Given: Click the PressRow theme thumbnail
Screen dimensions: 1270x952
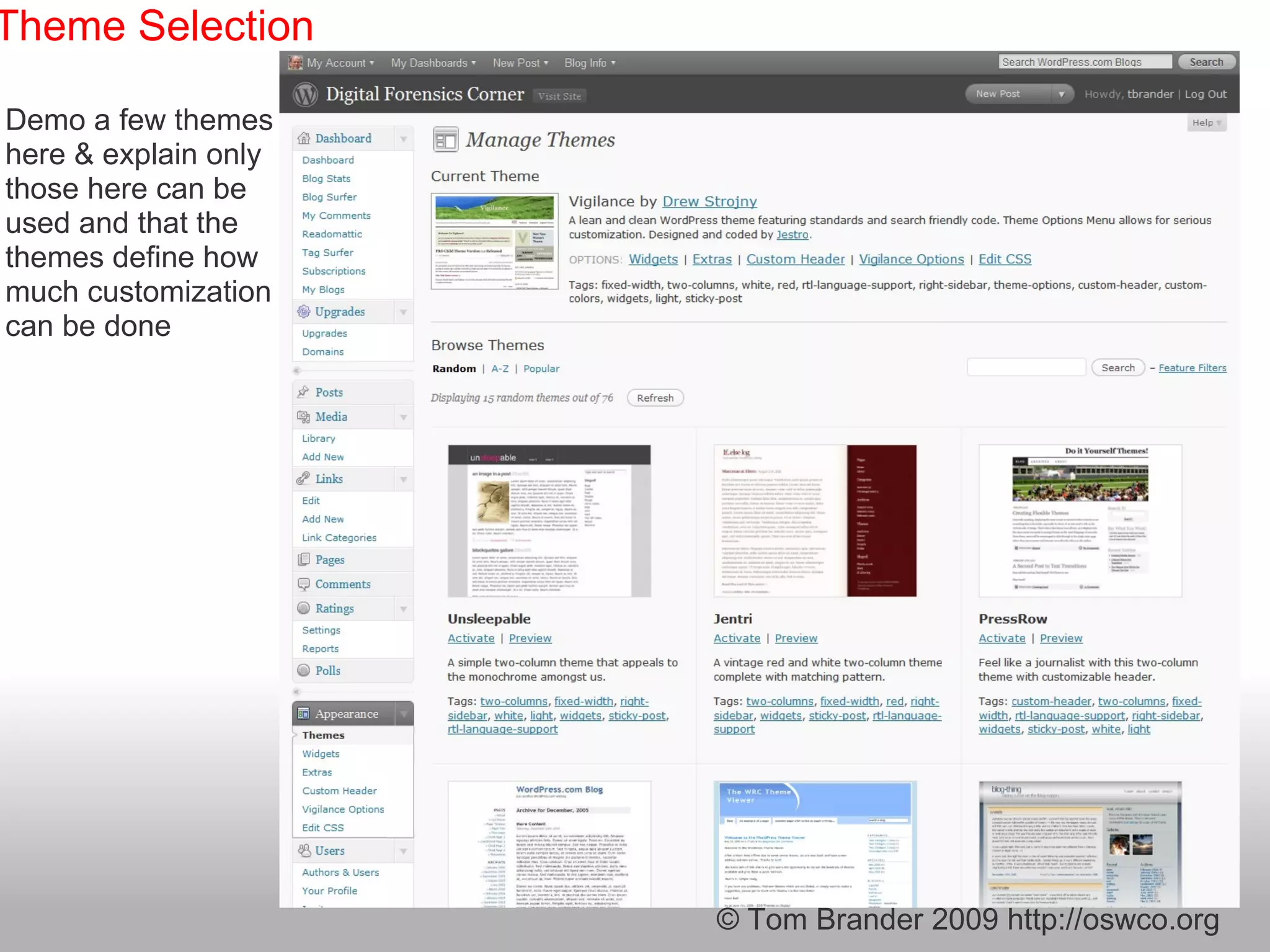Looking at the screenshot, I should pyautogui.click(x=1080, y=521).
